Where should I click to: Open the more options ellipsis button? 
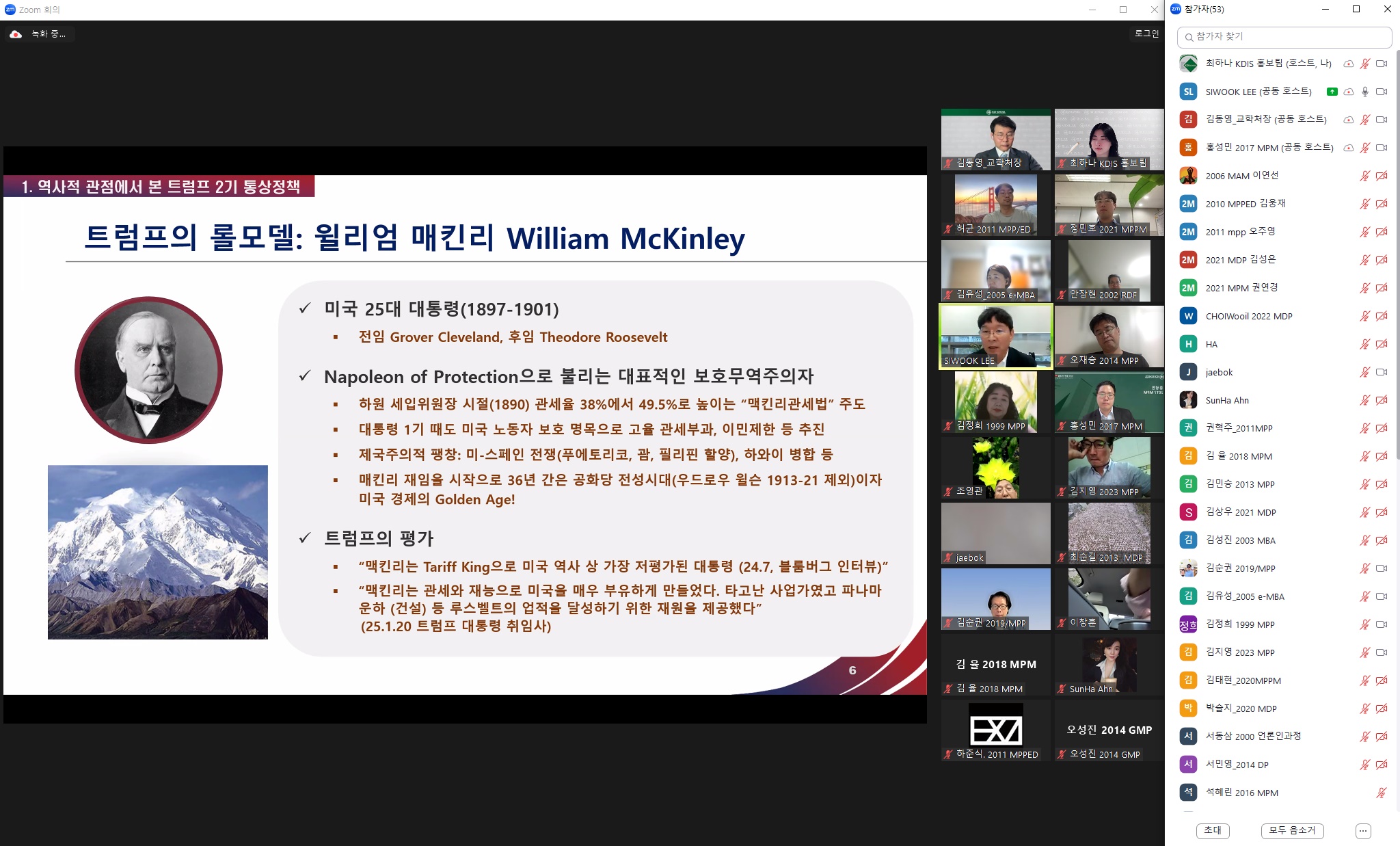(x=1362, y=831)
